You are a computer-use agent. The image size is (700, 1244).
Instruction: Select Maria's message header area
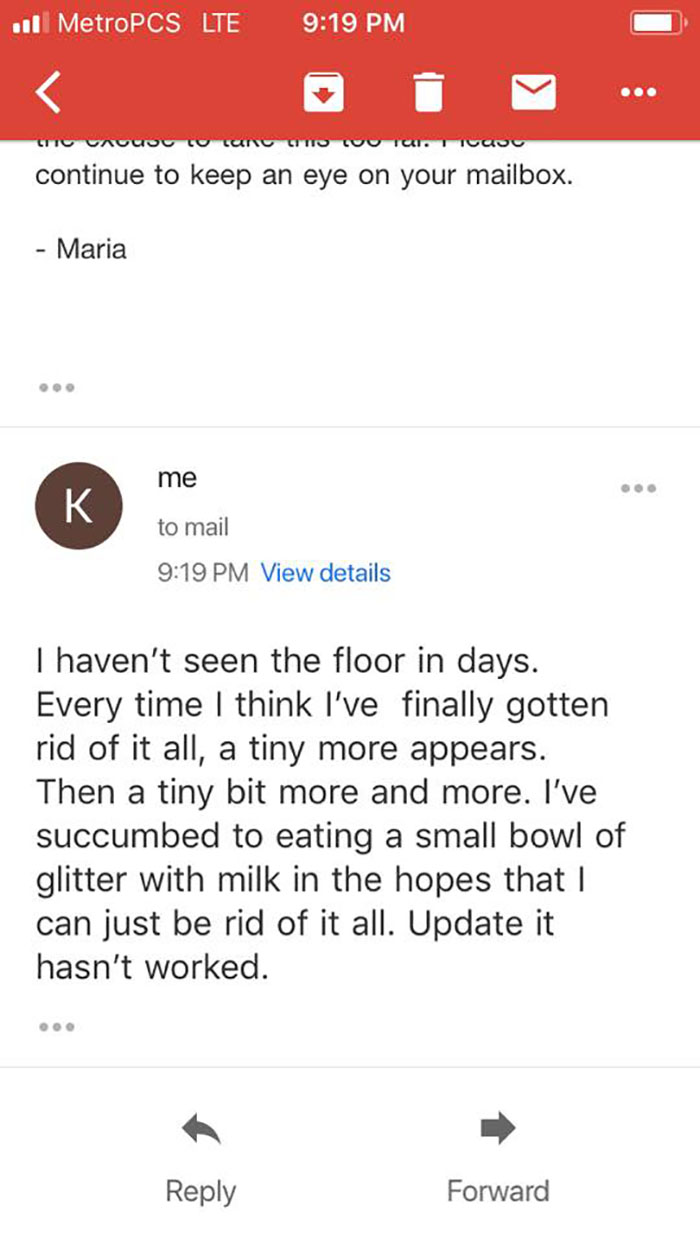350,250
